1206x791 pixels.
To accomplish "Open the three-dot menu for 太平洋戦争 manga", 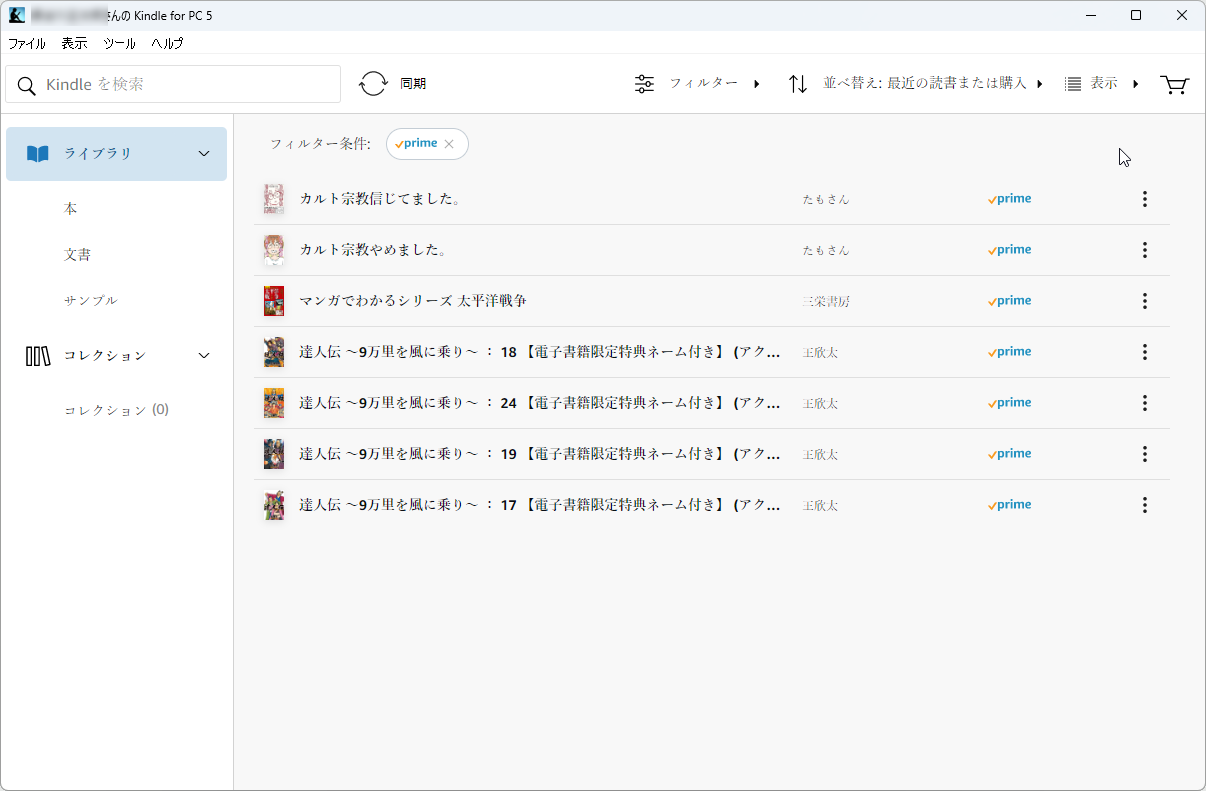I will (x=1144, y=300).
